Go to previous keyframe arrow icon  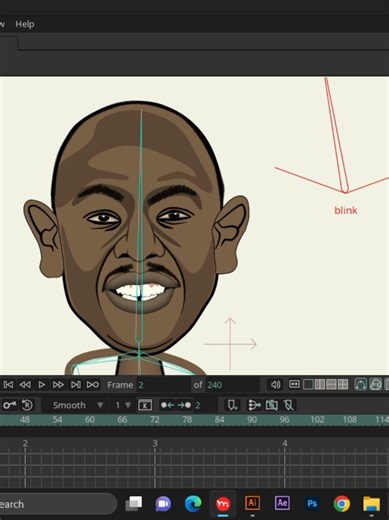tap(167, 405)
